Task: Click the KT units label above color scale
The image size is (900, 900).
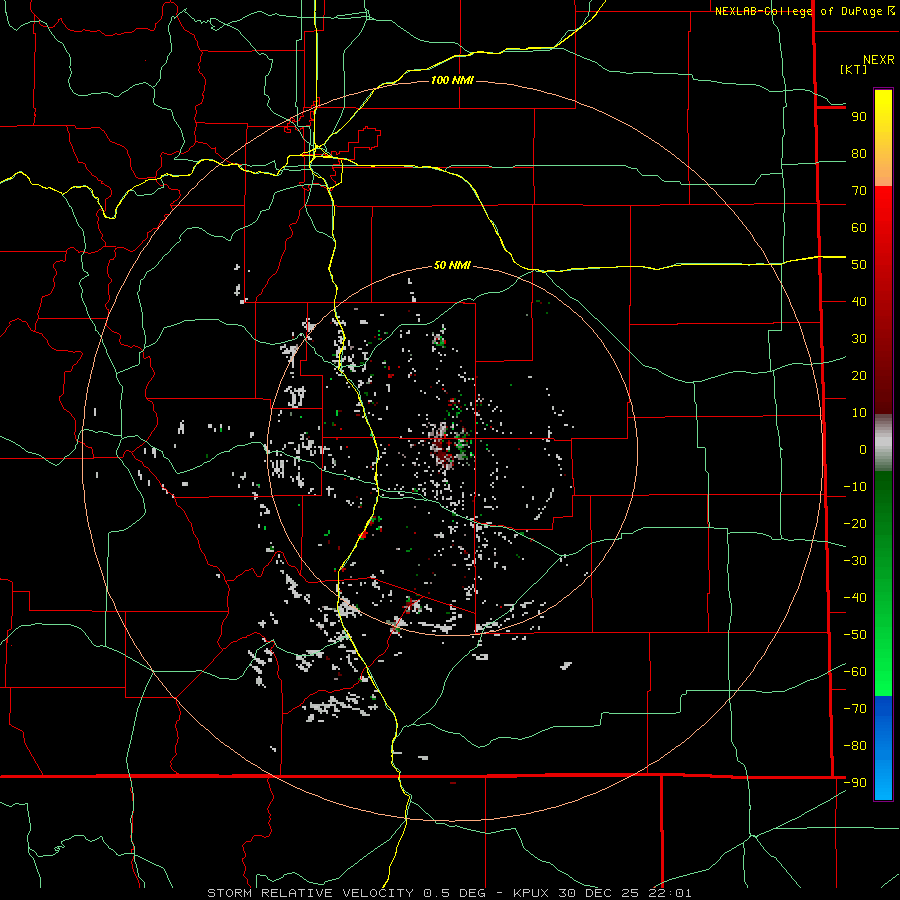Action: tap(853, 69)
